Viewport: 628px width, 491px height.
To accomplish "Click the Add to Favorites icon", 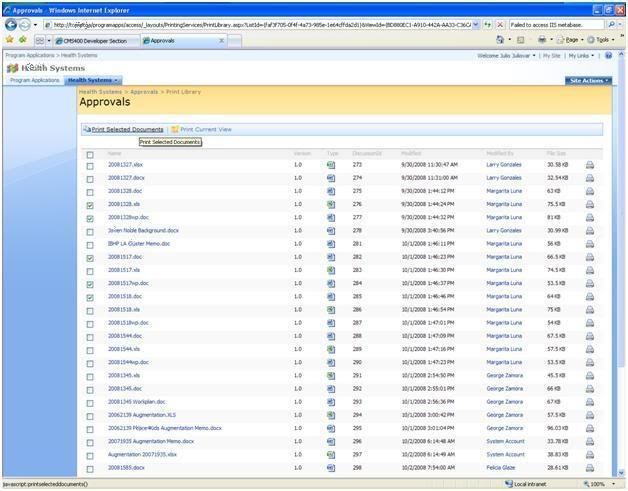I will (x=23, y=40).
